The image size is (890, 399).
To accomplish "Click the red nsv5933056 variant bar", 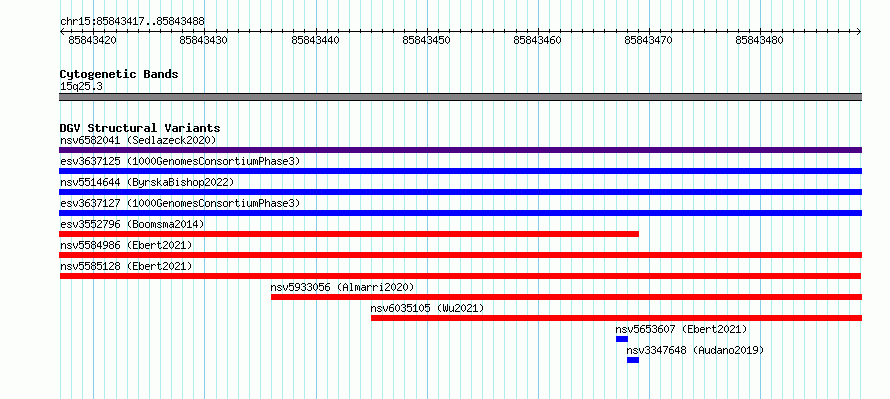I will pos(566,297).
